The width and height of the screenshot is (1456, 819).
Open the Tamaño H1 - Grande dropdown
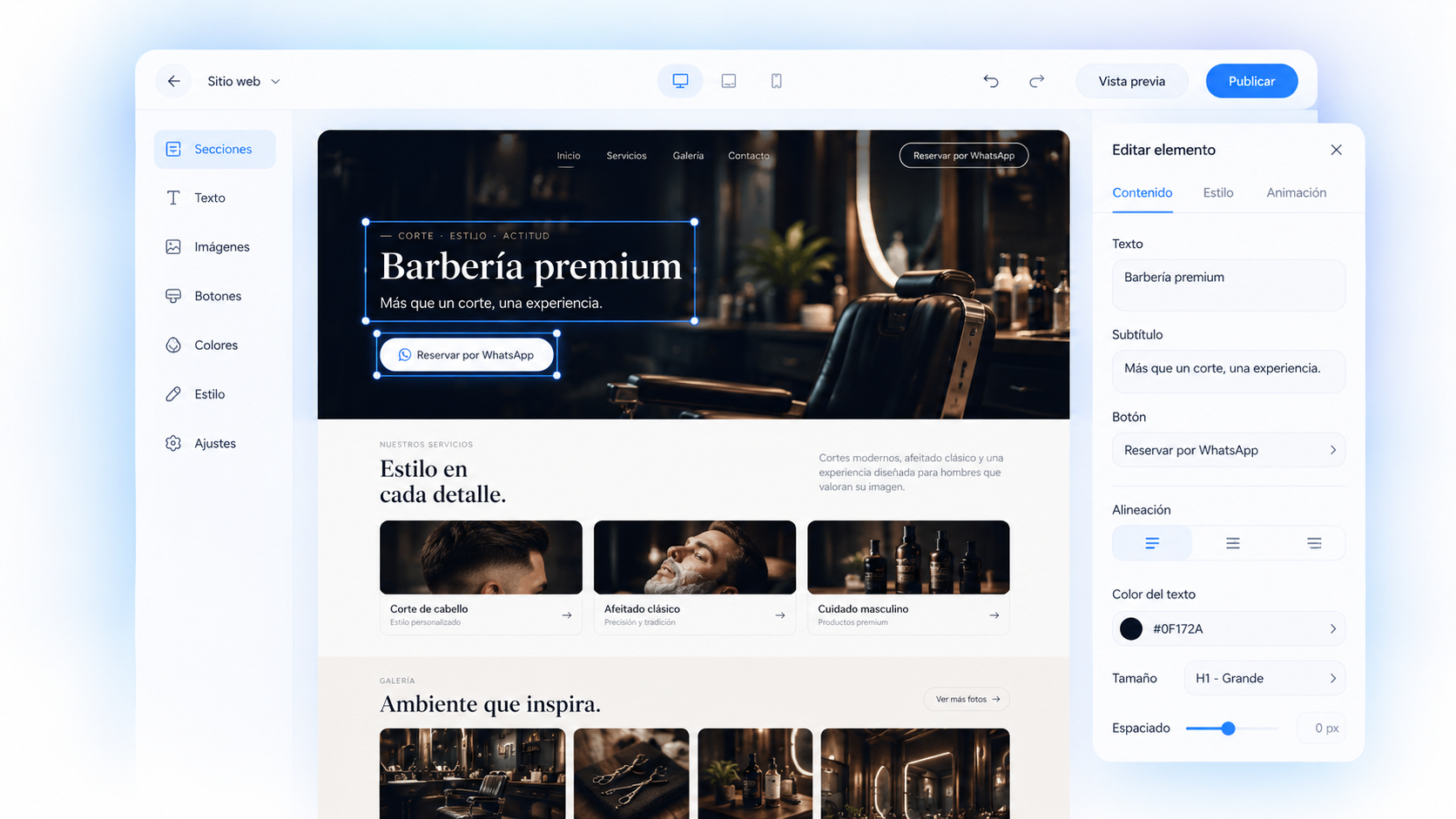[x=1264, y=678]
